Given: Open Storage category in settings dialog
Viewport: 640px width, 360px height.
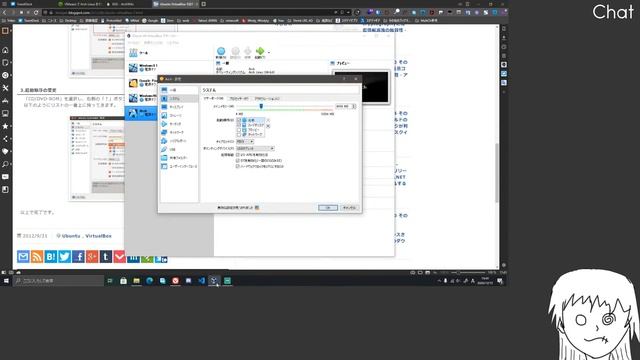Looking at the screenshot, I should 179,116.
